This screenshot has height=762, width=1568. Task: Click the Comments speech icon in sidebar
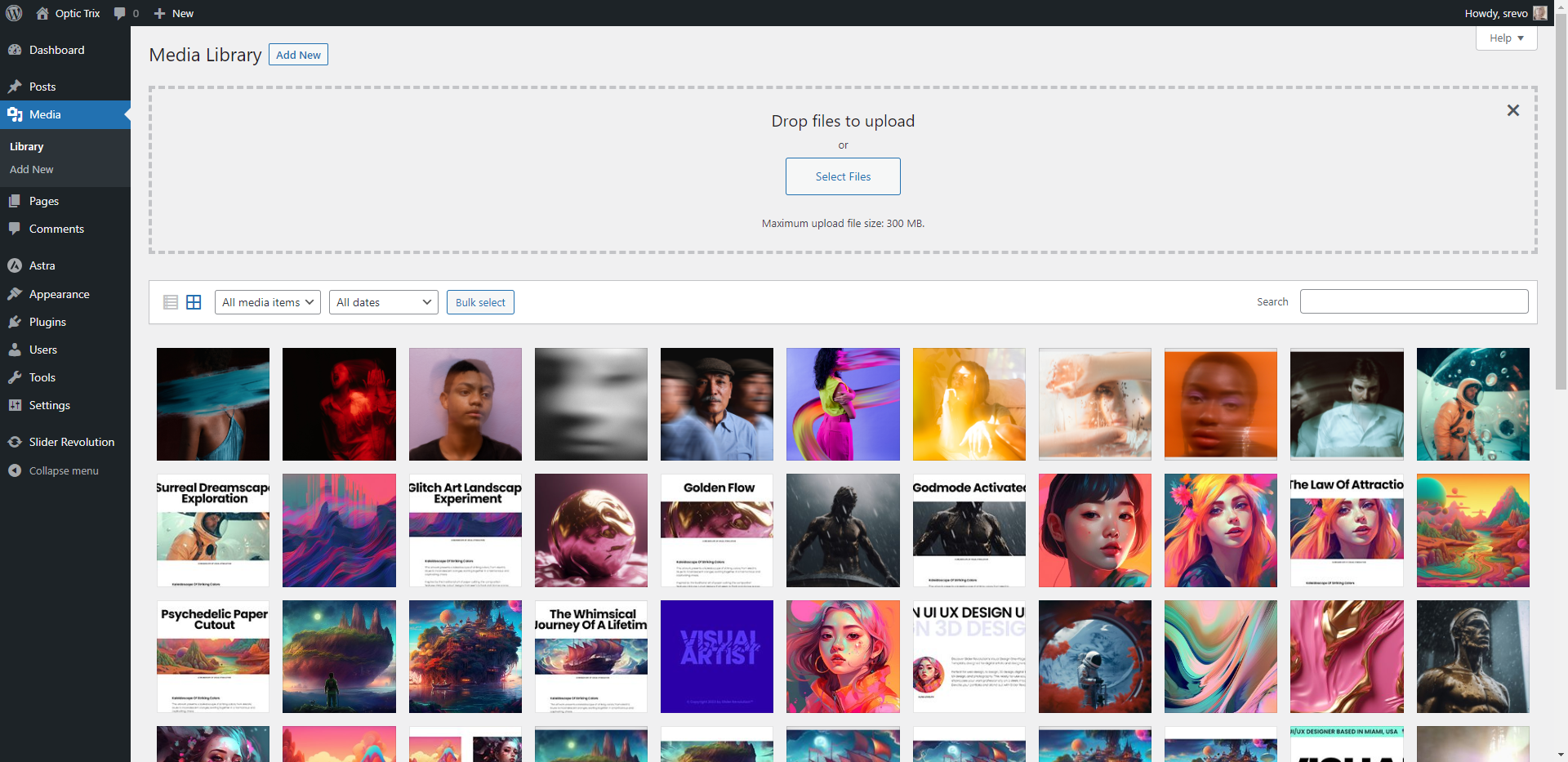pyautogui.click(x=15, y=229)
